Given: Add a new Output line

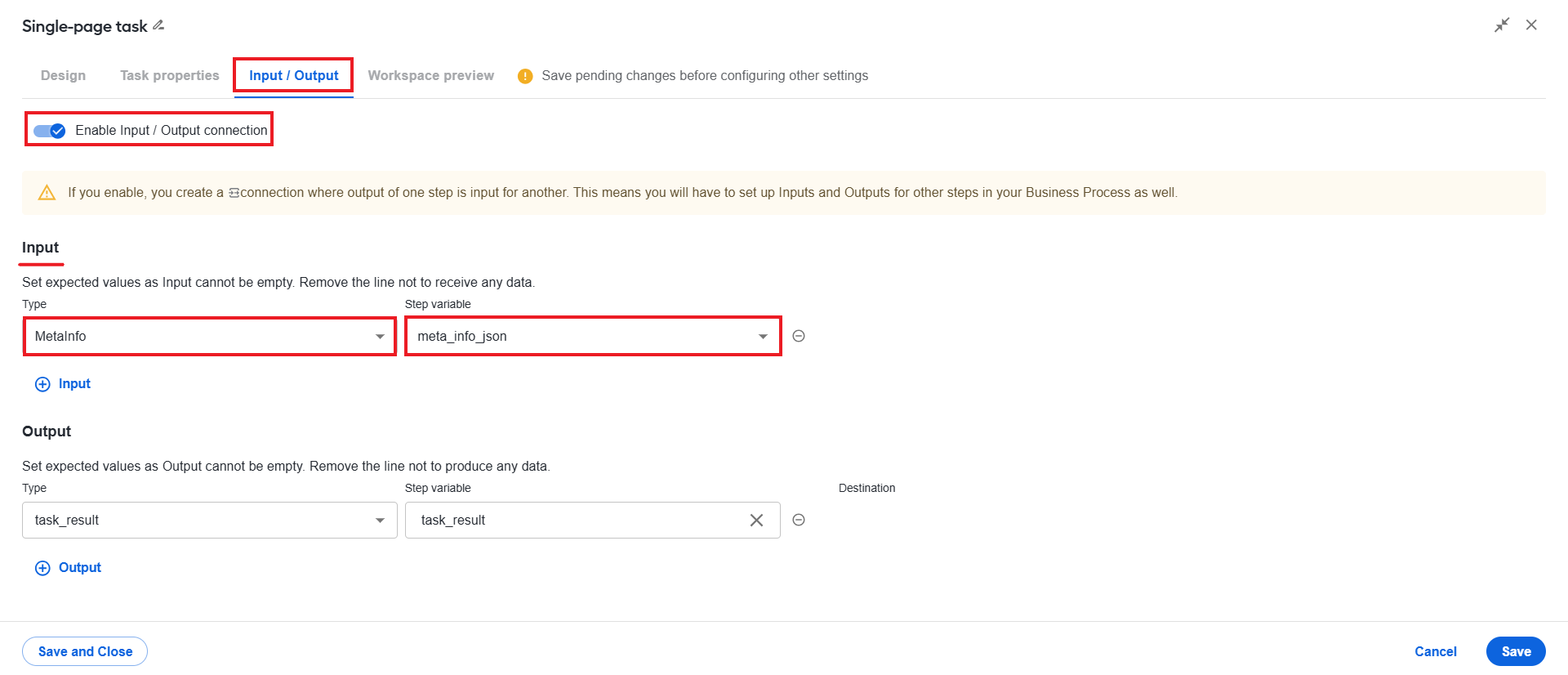Looking at the screenshot, I should coord(68,568).
